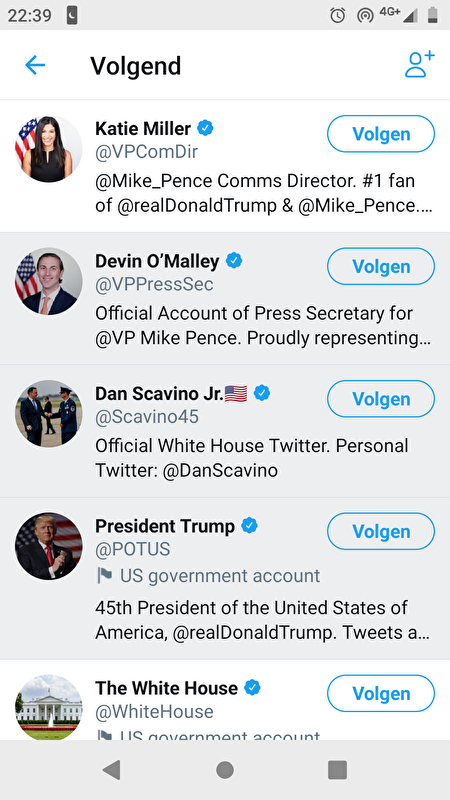This screenshot has width=450, height=800.
Task: Follow President Trump with the Volgen button
Action: (381, 532)
